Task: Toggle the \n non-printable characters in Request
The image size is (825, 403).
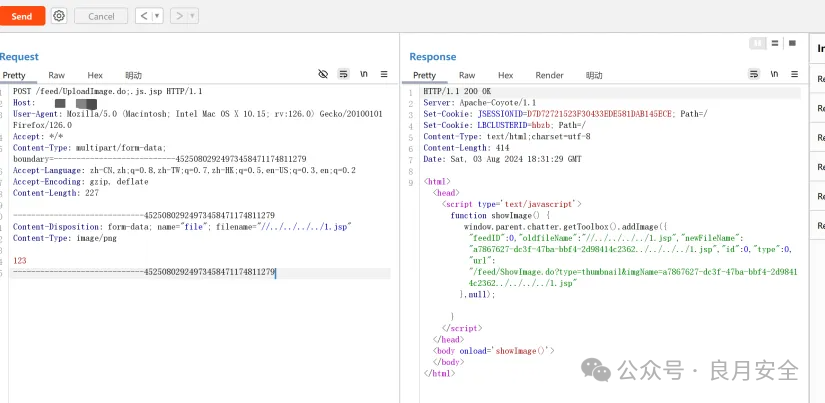Action: tap(364, 74)
